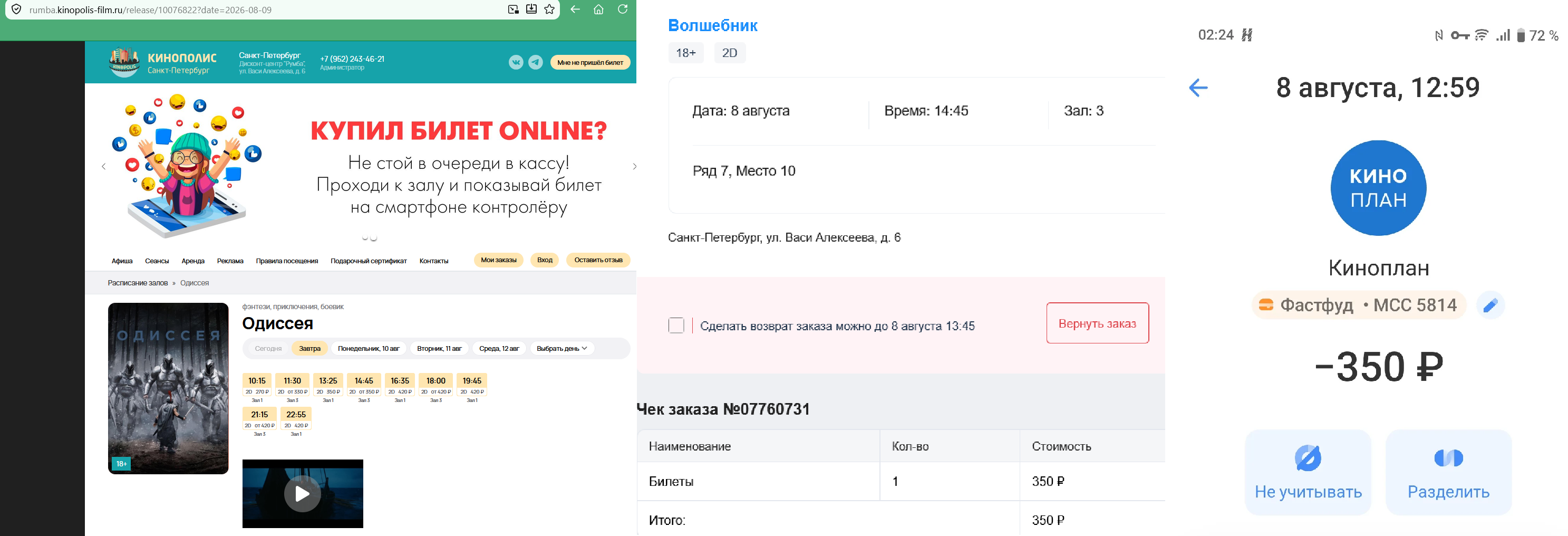Open the Контакты menu item
Screen dimensions: 1568x536
[x=434, y=261]
